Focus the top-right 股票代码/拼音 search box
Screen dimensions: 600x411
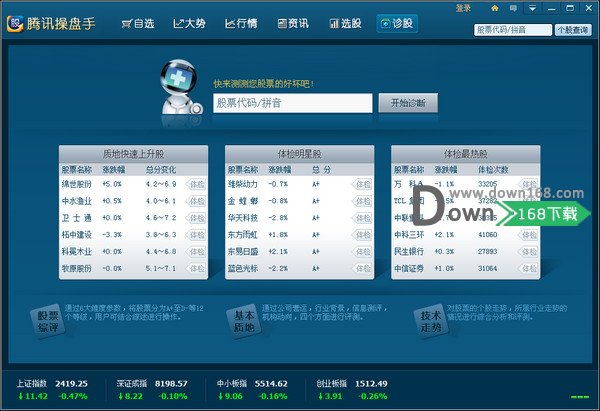513,30
